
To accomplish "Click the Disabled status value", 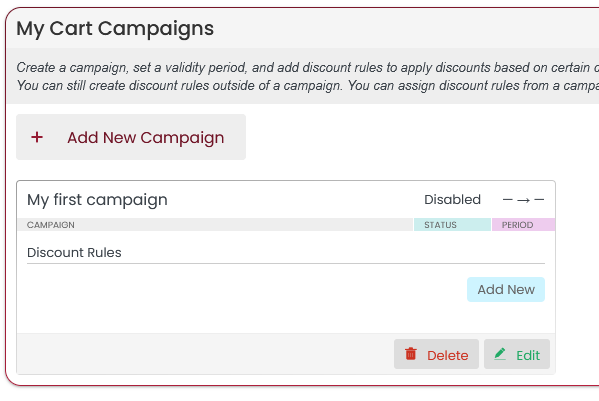I will point(452,199).
